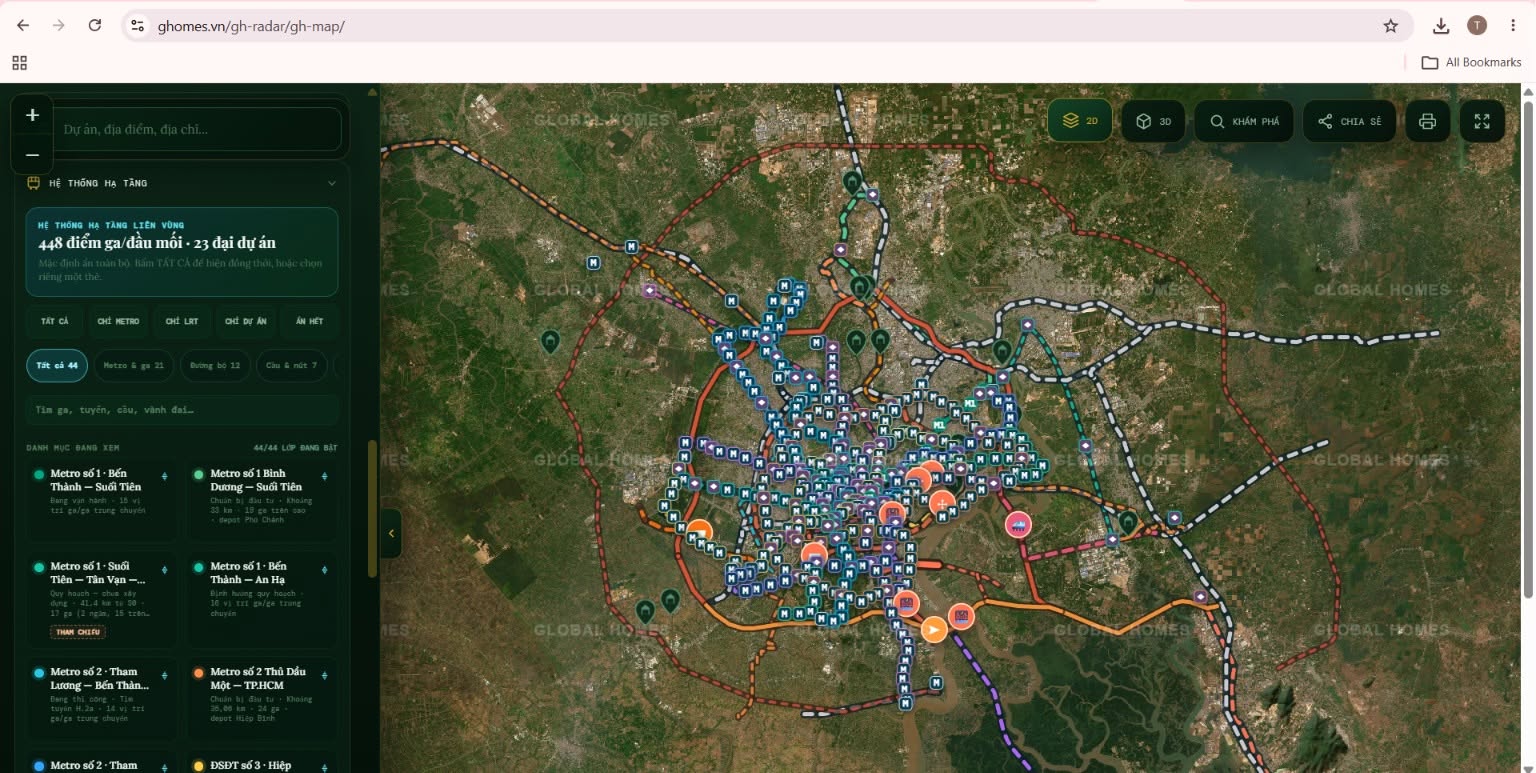Image resolution: width=1536 pixels, height=773 pixels.
Task: Select the 'Đường bộ 12' filter tab
Action: (x=215, y=365)
